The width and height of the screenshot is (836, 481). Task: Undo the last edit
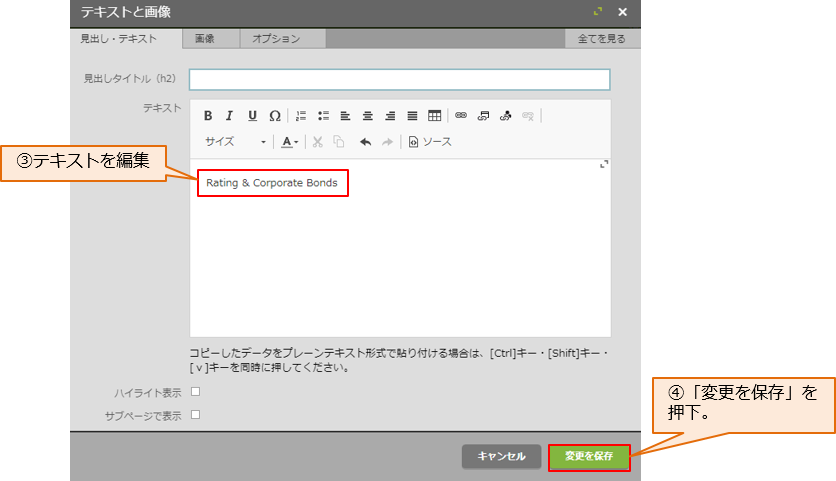tap(365, 142)
